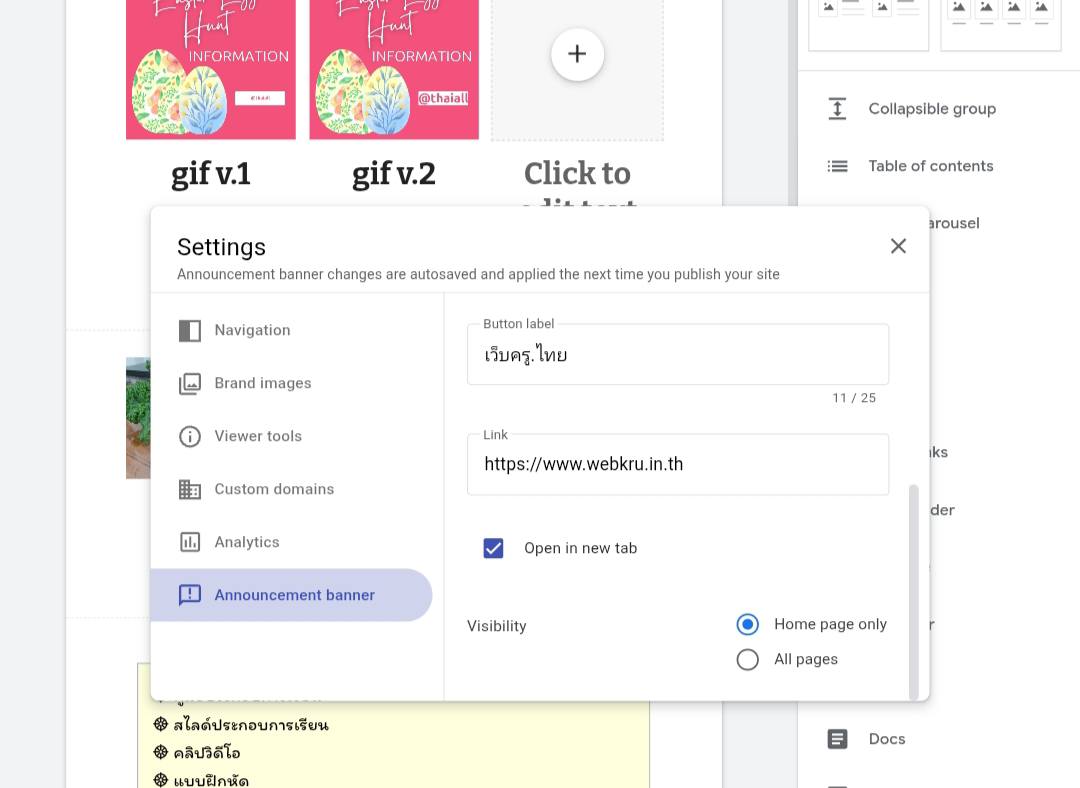
Task: Click the Brand images icon
Action: 189,384
